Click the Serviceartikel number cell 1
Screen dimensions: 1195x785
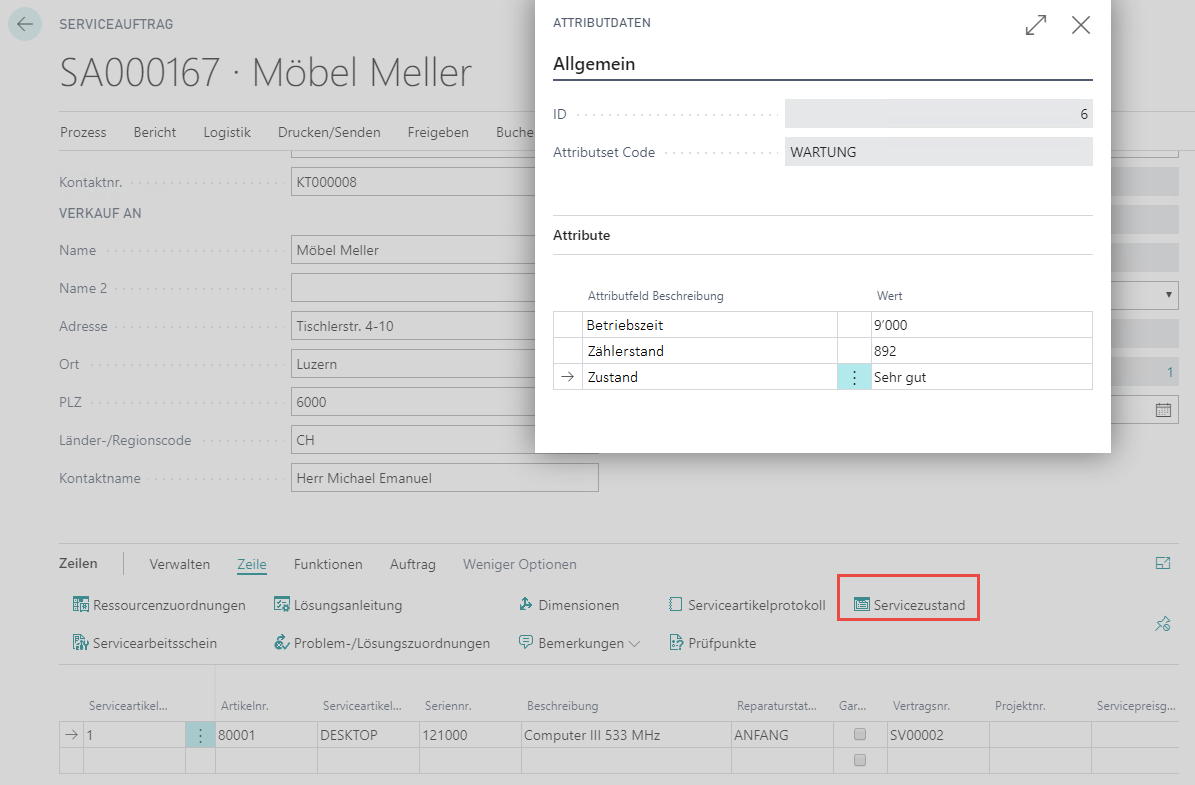pos(134,735)
